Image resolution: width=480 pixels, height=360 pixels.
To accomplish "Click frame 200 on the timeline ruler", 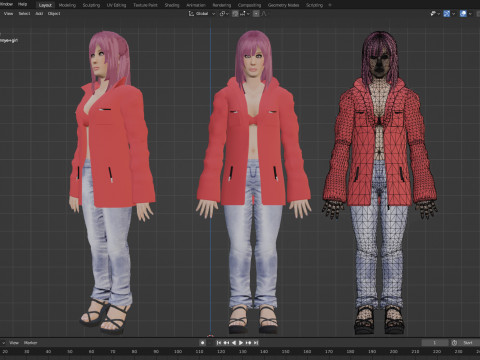I will point(394,351).
